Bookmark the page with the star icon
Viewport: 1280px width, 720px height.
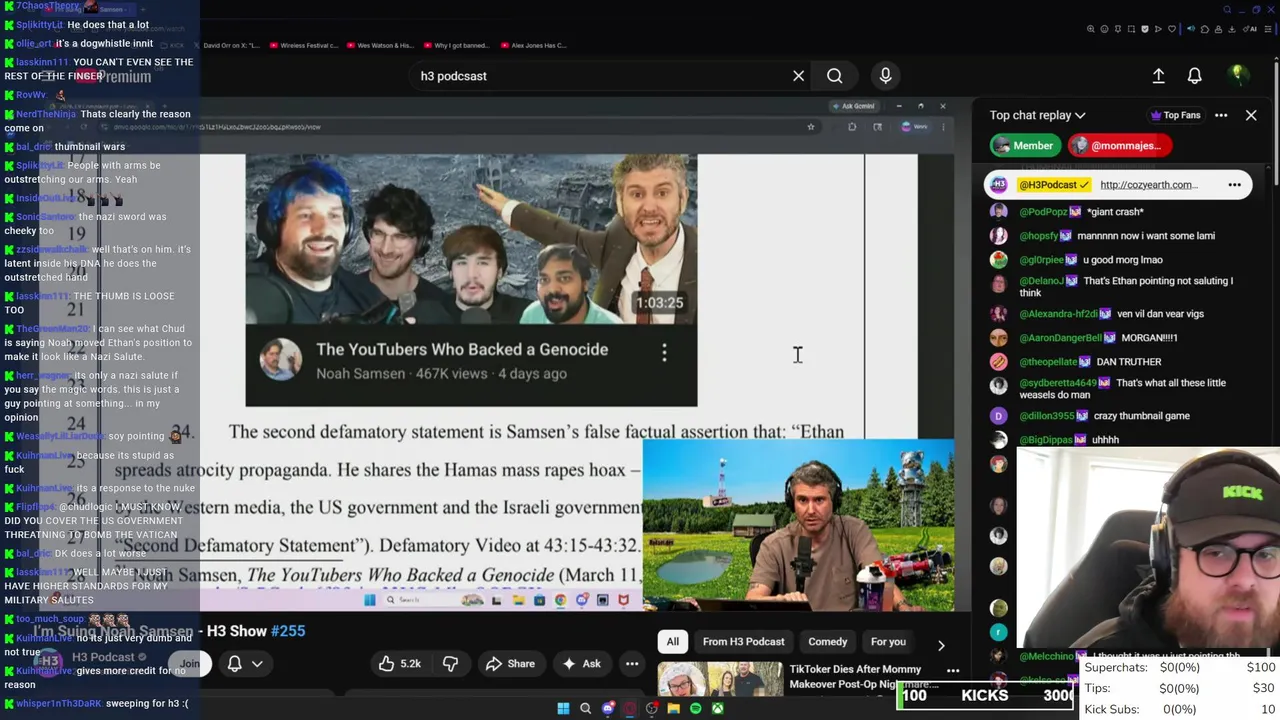coord(811,127)
